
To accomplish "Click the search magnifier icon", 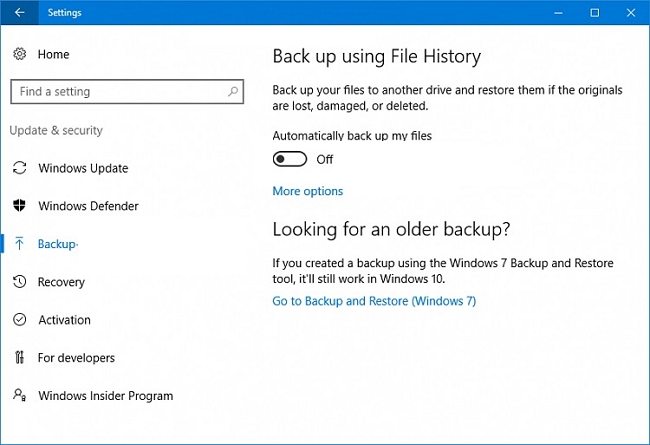I will click(x=233, y=91).
